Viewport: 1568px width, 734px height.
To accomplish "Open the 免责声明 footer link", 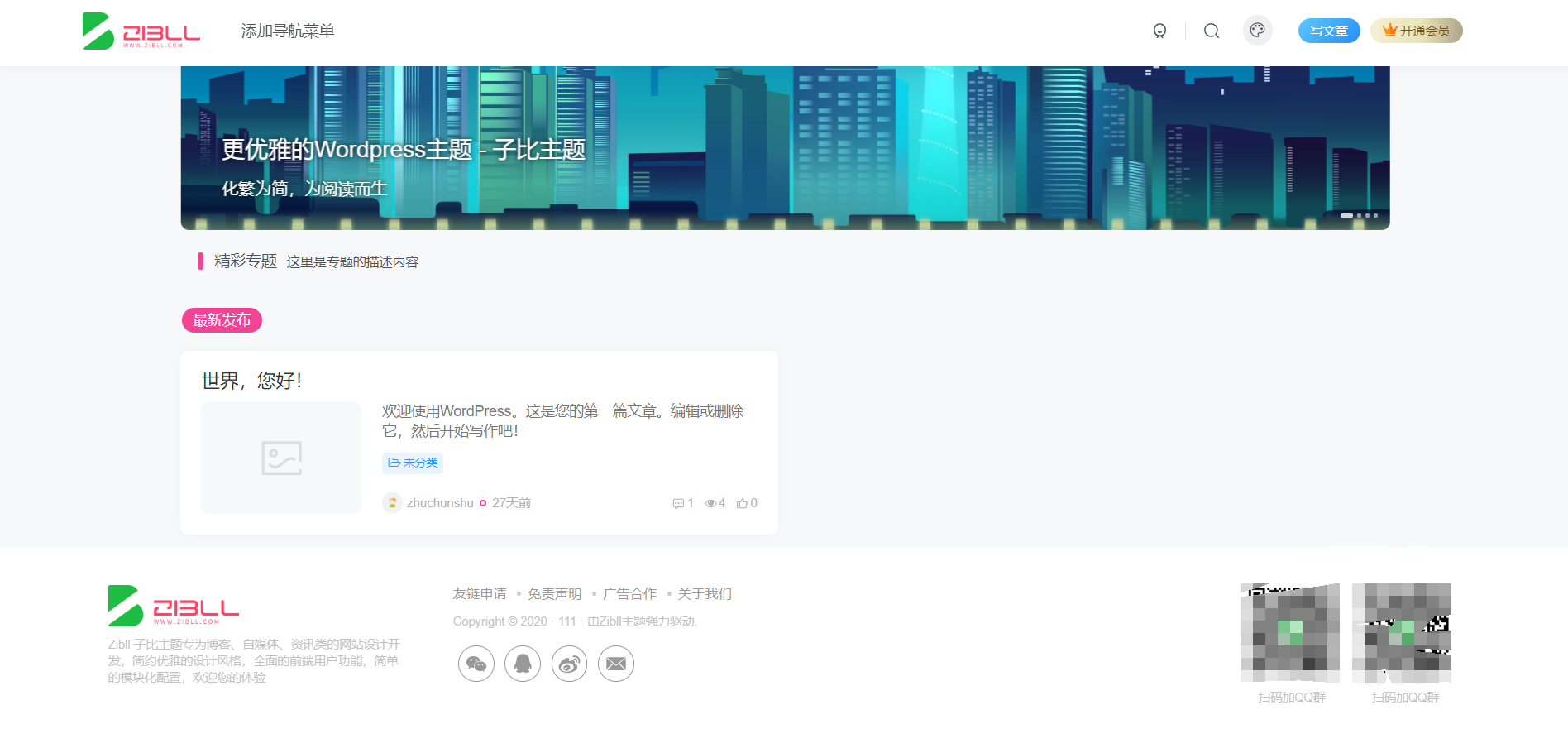I will click(555, 594).
